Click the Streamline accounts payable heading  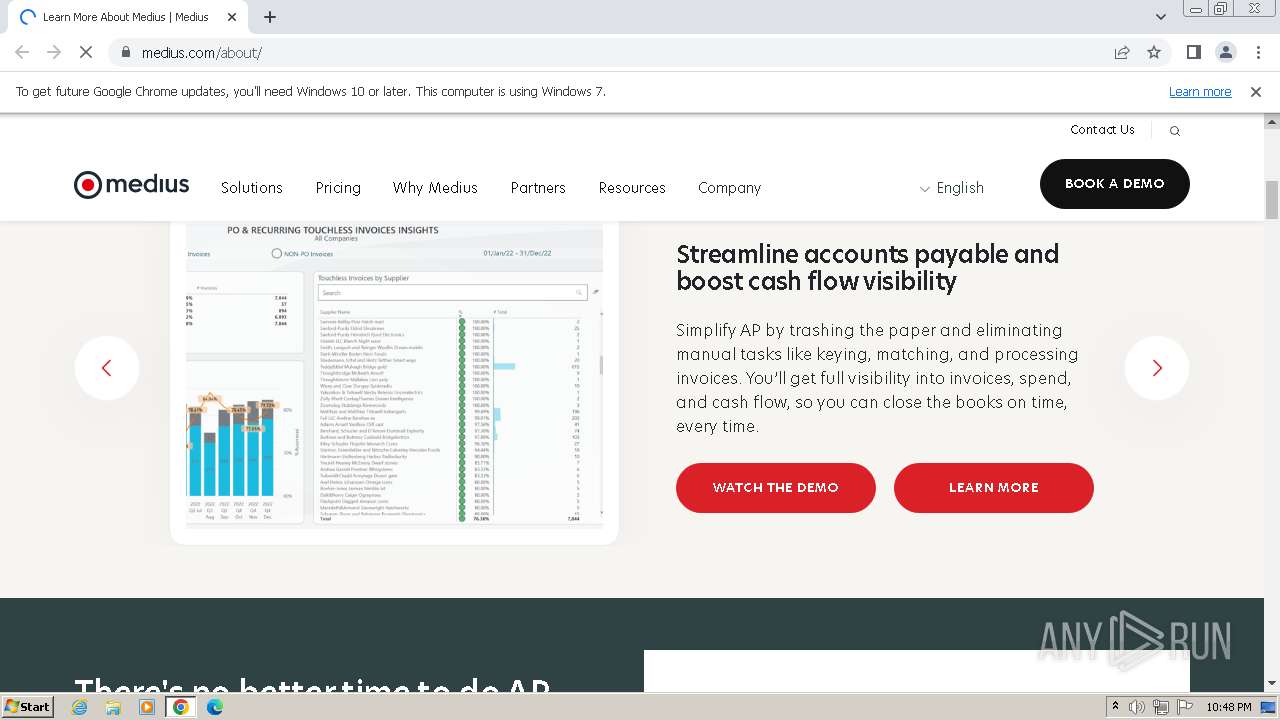click(x=867, y=268)
